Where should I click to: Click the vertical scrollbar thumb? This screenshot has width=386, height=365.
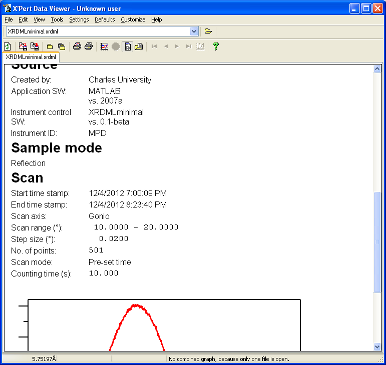(x=377, y=242)
